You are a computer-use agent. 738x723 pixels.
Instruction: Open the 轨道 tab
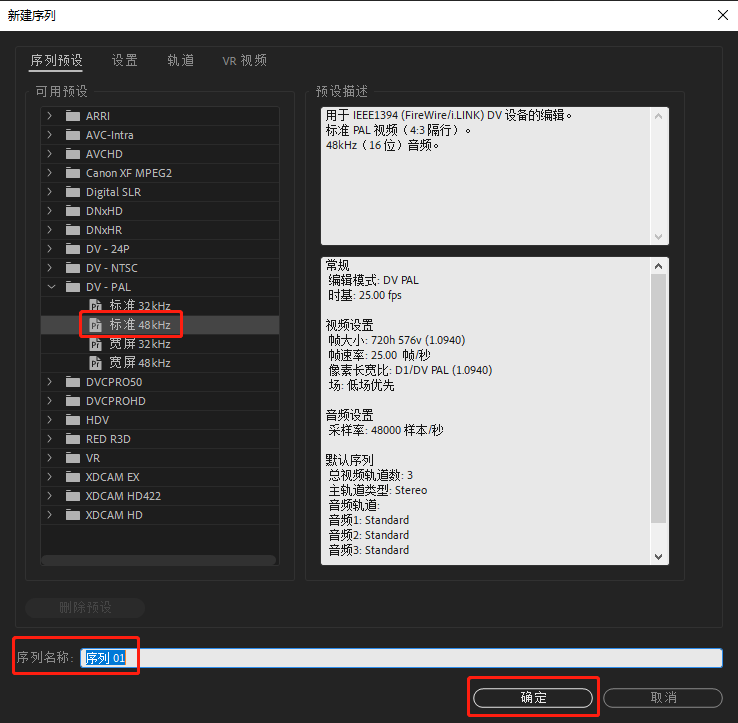click(x=180, y=60)
